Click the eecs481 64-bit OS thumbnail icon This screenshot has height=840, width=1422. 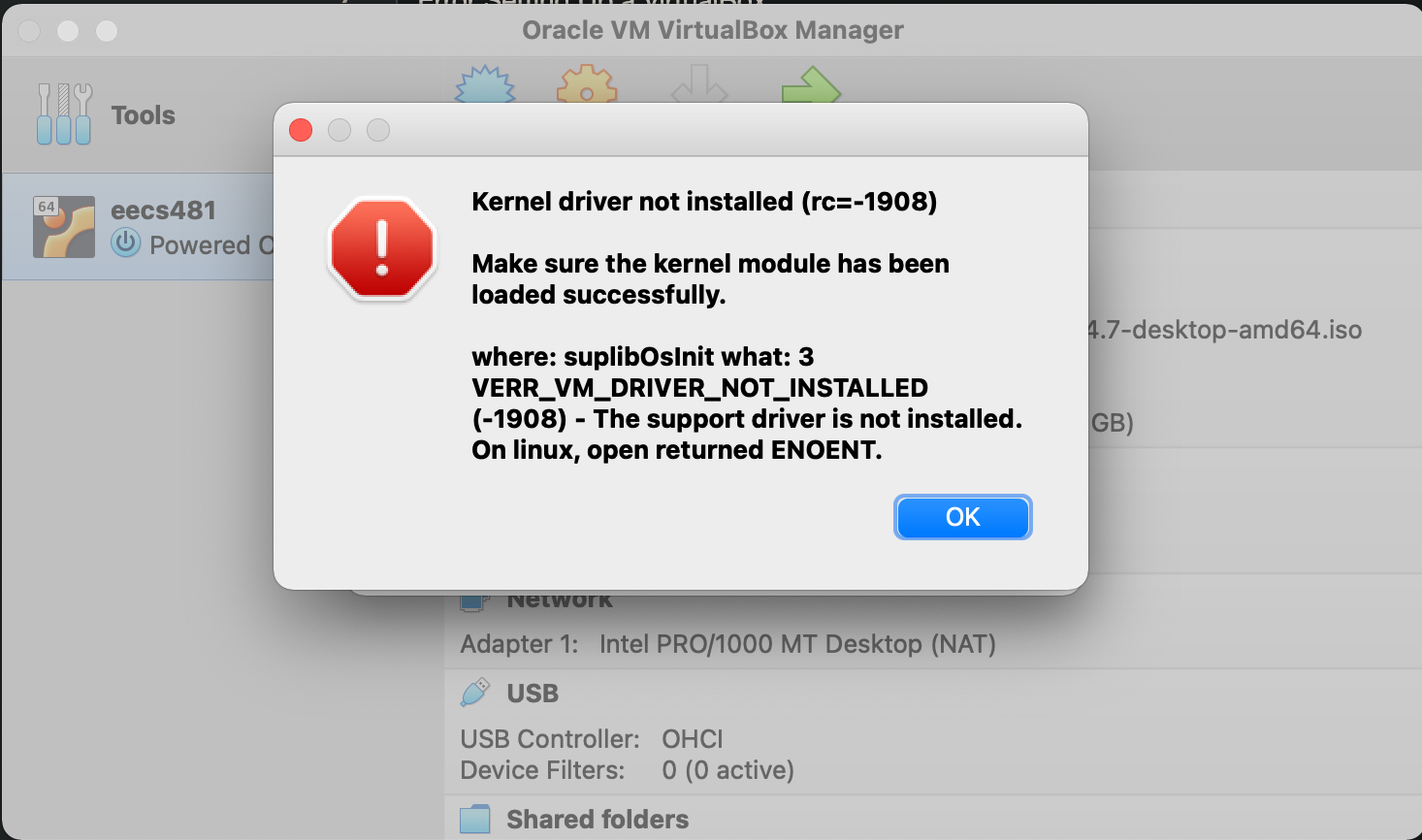pos(64,227)
